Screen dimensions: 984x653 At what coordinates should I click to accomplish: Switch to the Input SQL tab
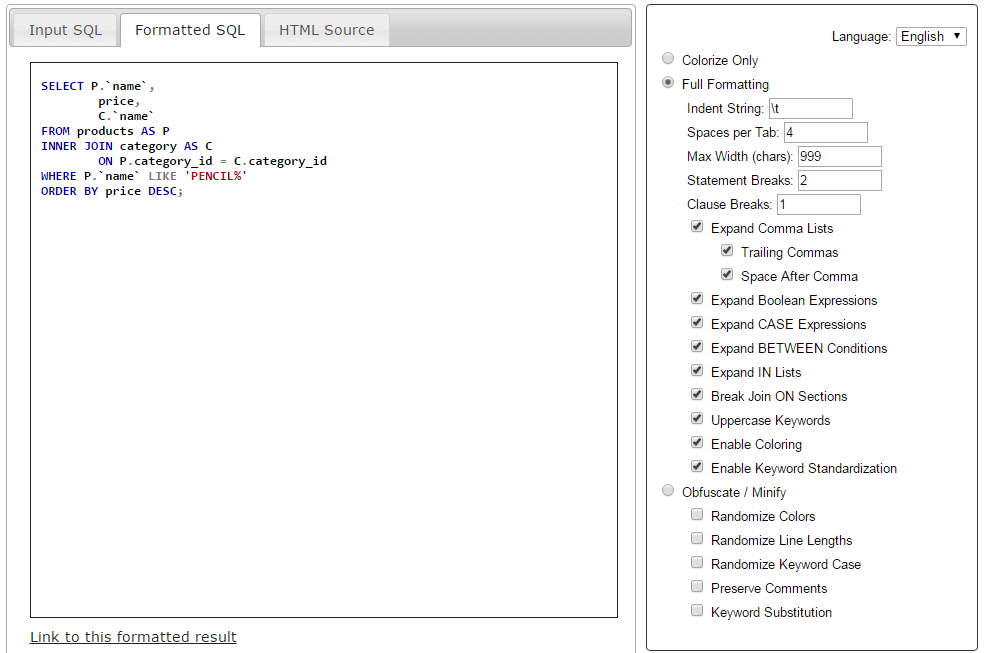point(65,30)
